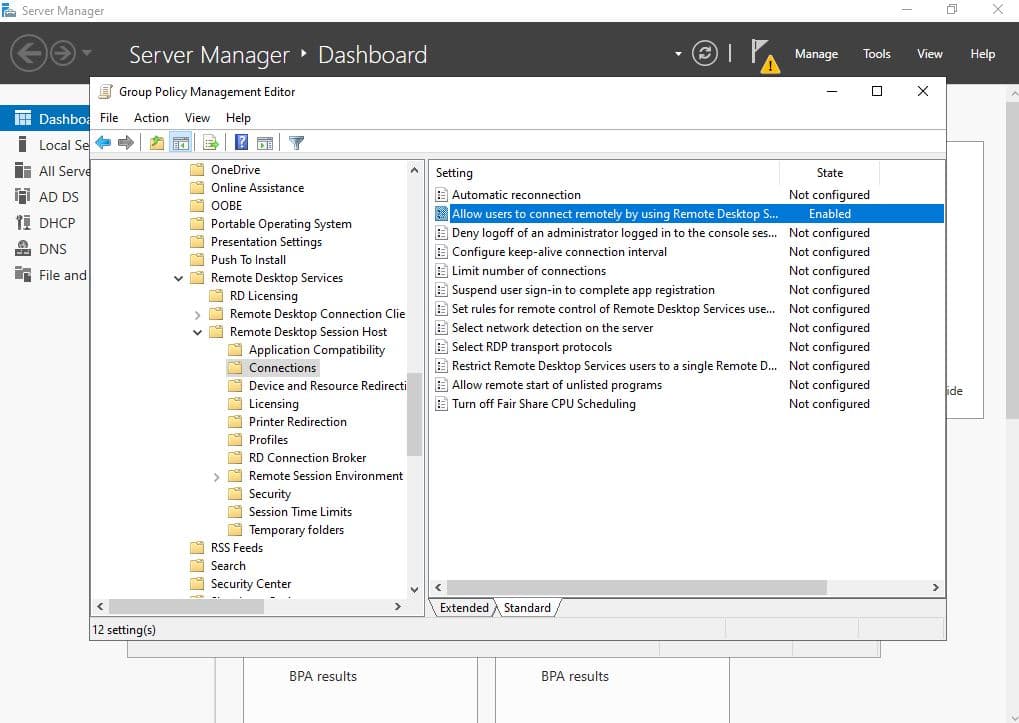Image resolution: width=1019 pixels, height=723 pixels.
Task: Click the blue Back arrow in editor toolbar
Action: click(103, 143)
